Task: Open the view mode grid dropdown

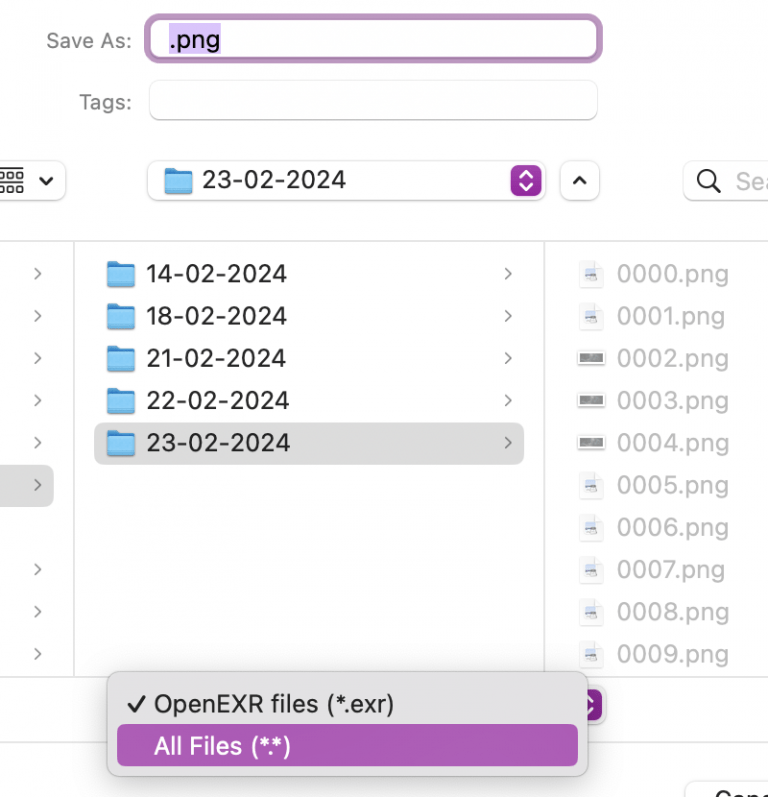Action: [28, 181]
